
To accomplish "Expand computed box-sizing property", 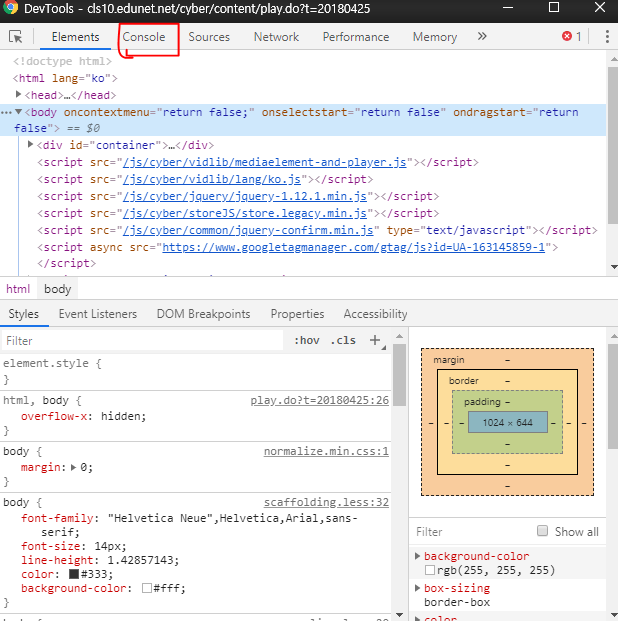I will tap(417, 588).
